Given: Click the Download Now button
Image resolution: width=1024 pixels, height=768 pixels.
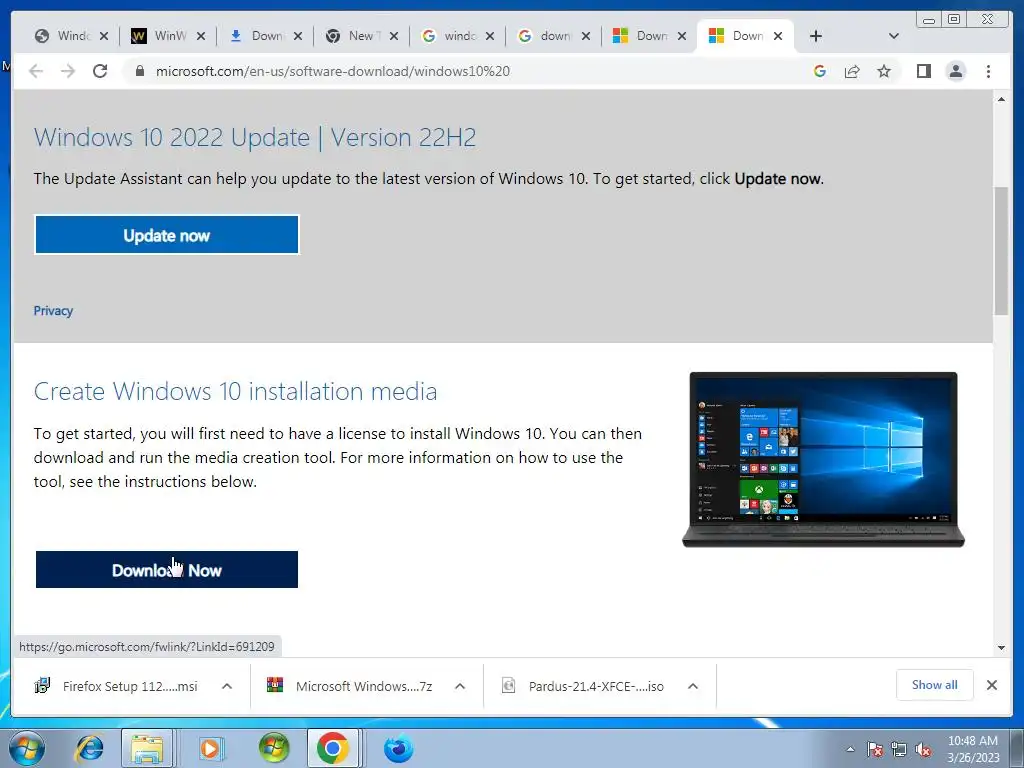Looking at the screenshot, I should coord(167,569).
